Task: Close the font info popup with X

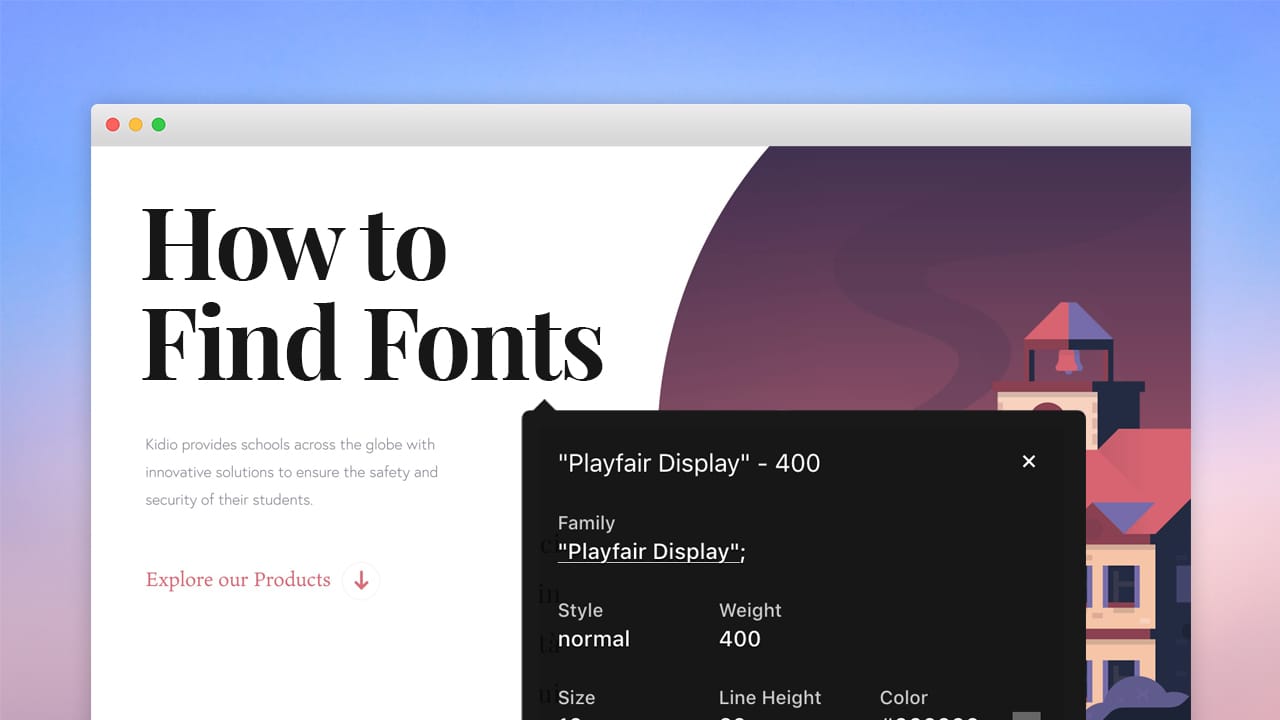Action: (1028, 461)
